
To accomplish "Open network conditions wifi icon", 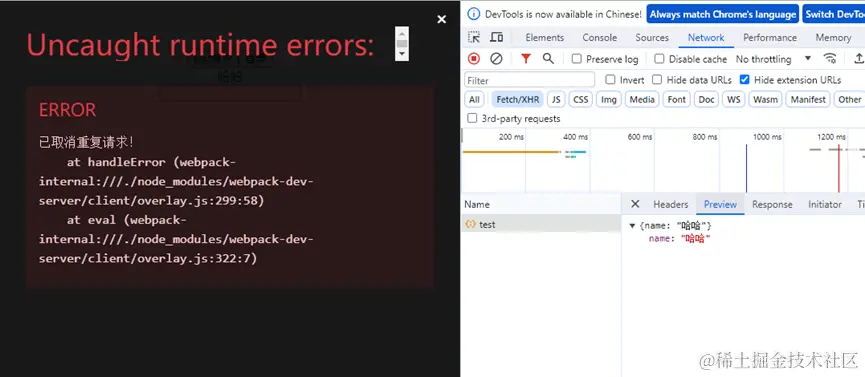I will pos(830,59).
